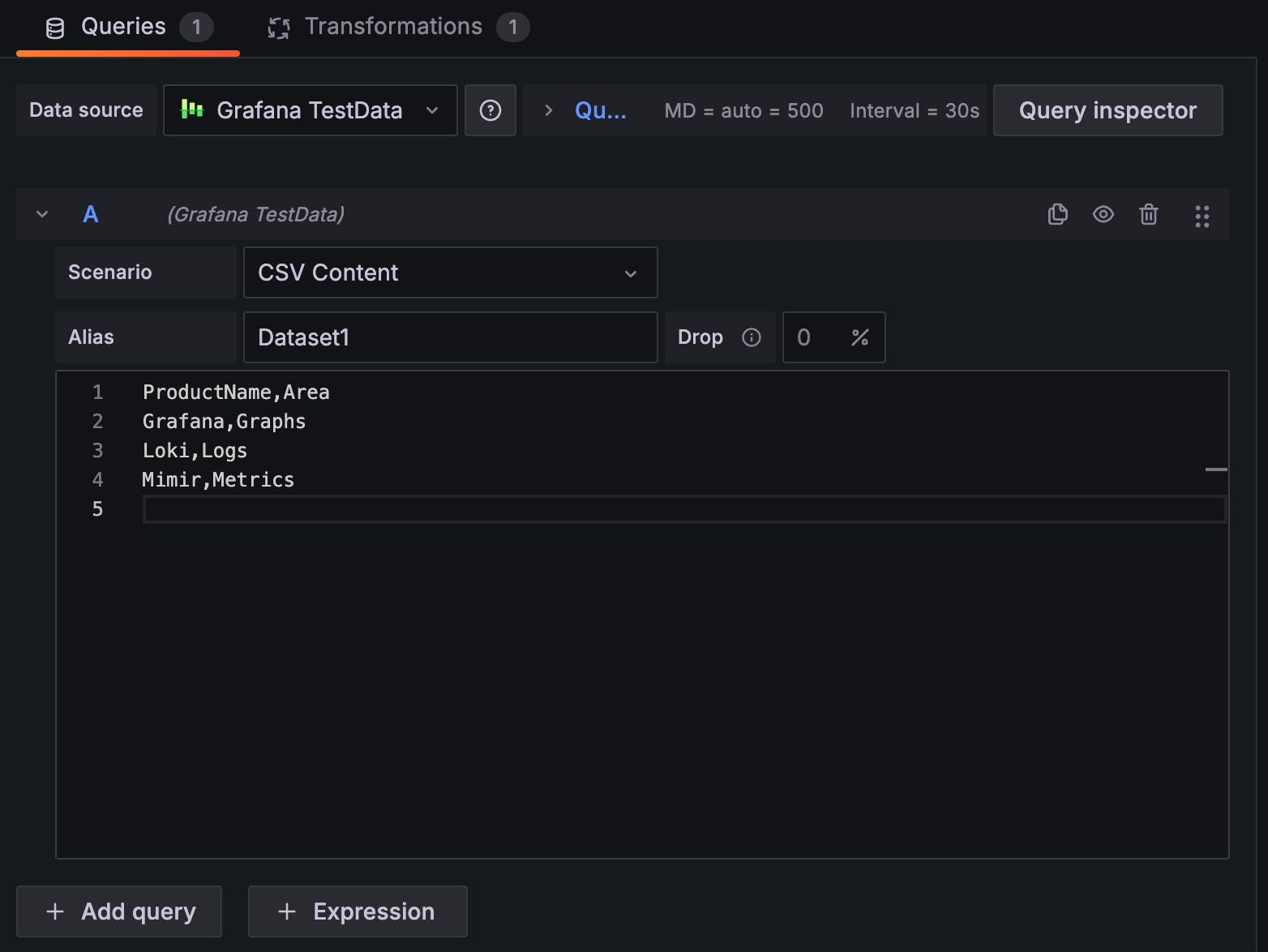1268x952 pixels.
Task: Delete query A with the trash icon
Action: click(1148, 214)
